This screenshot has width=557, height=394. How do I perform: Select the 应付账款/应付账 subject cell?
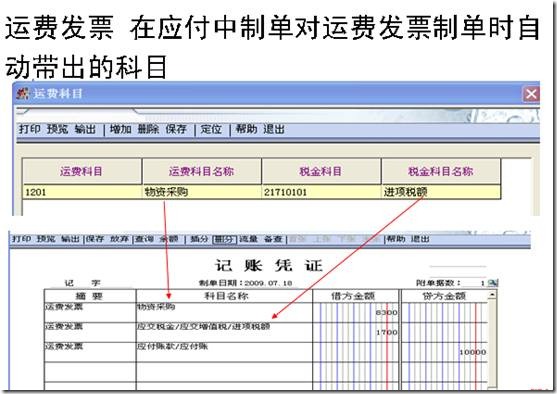pos(224,352)
